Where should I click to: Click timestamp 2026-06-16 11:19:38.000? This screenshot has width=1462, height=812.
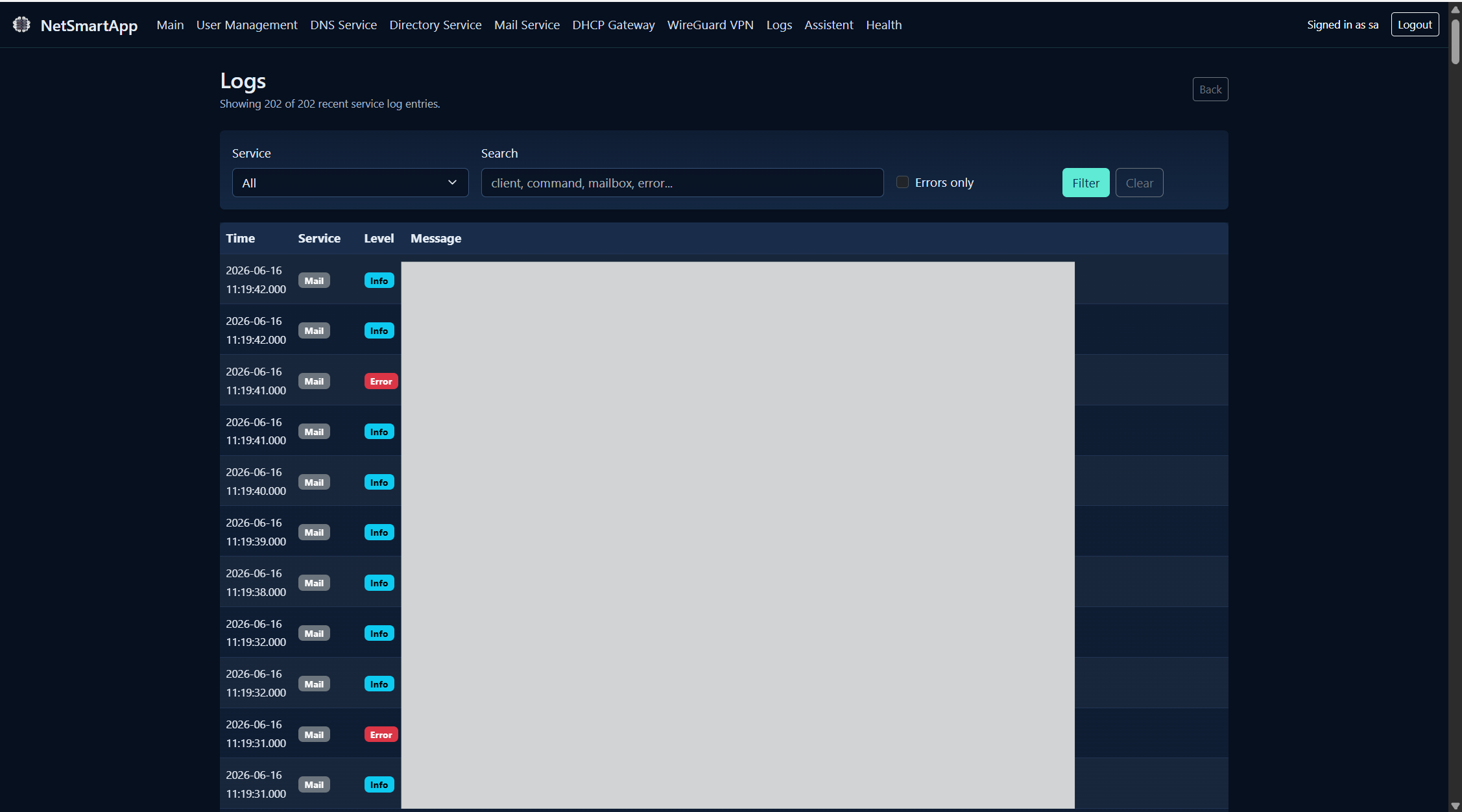[x=256, y=583]
